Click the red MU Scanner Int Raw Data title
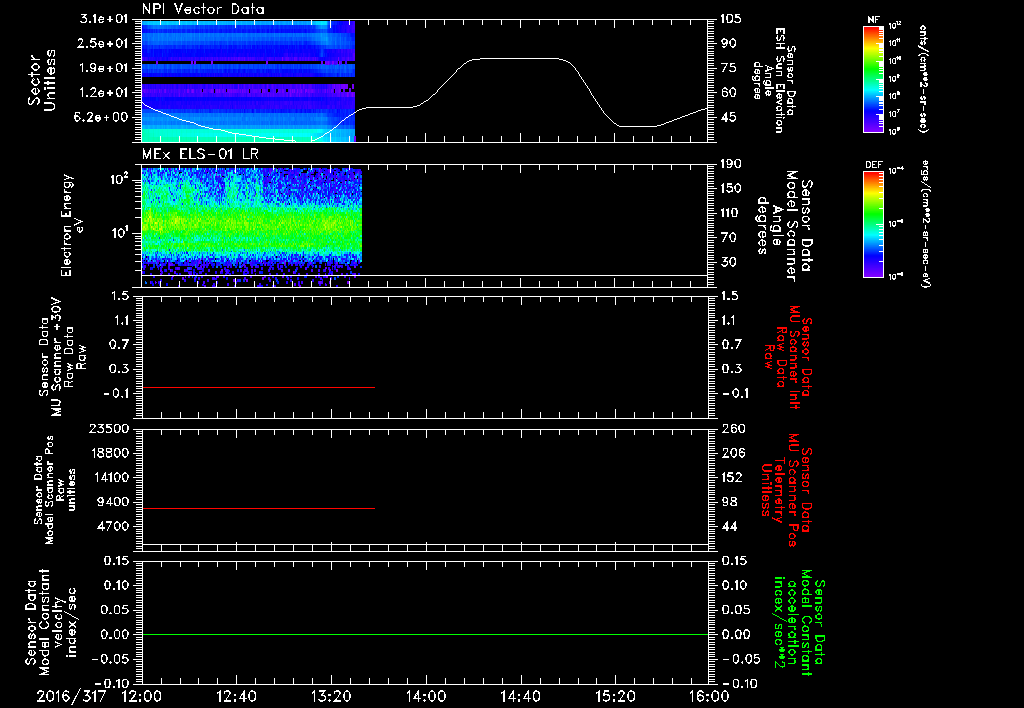This screenshot has height=708, width=1024. pos(789,357)
